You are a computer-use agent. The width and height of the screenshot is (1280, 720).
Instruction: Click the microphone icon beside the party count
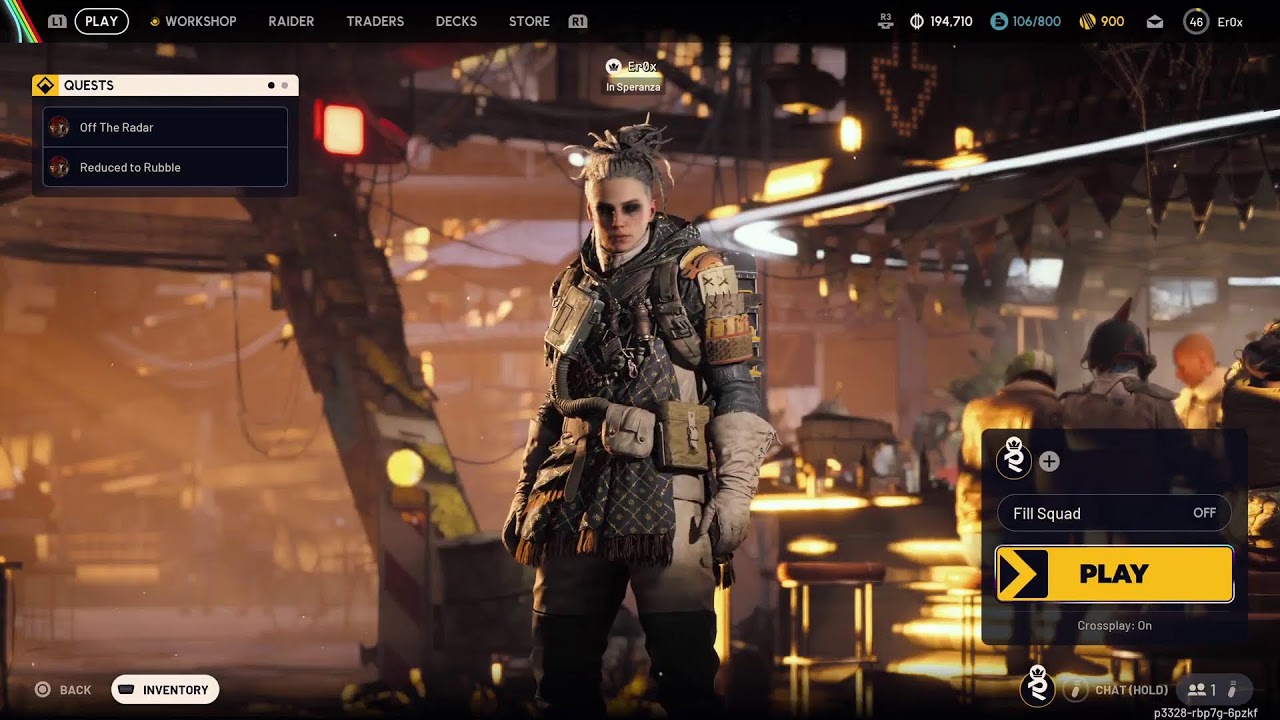pos(1232,690)
